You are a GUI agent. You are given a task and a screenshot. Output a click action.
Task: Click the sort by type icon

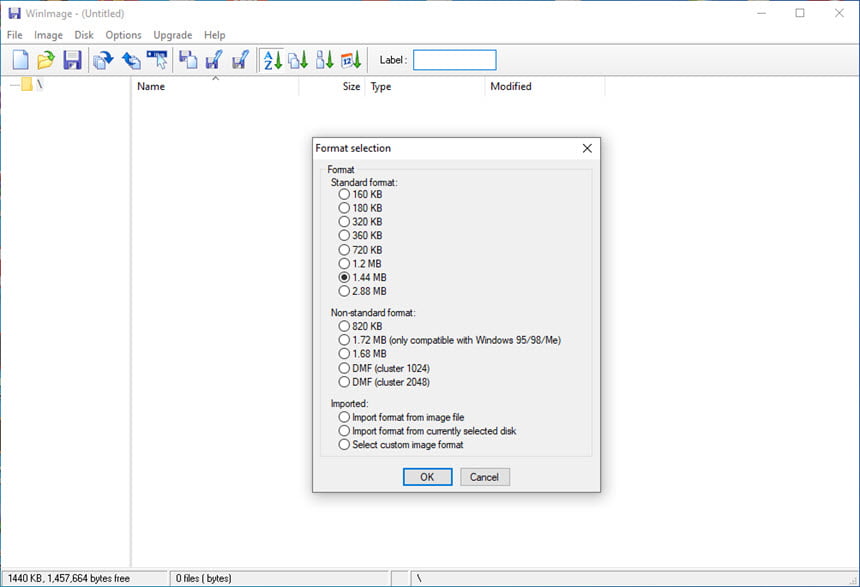(298, 60)
